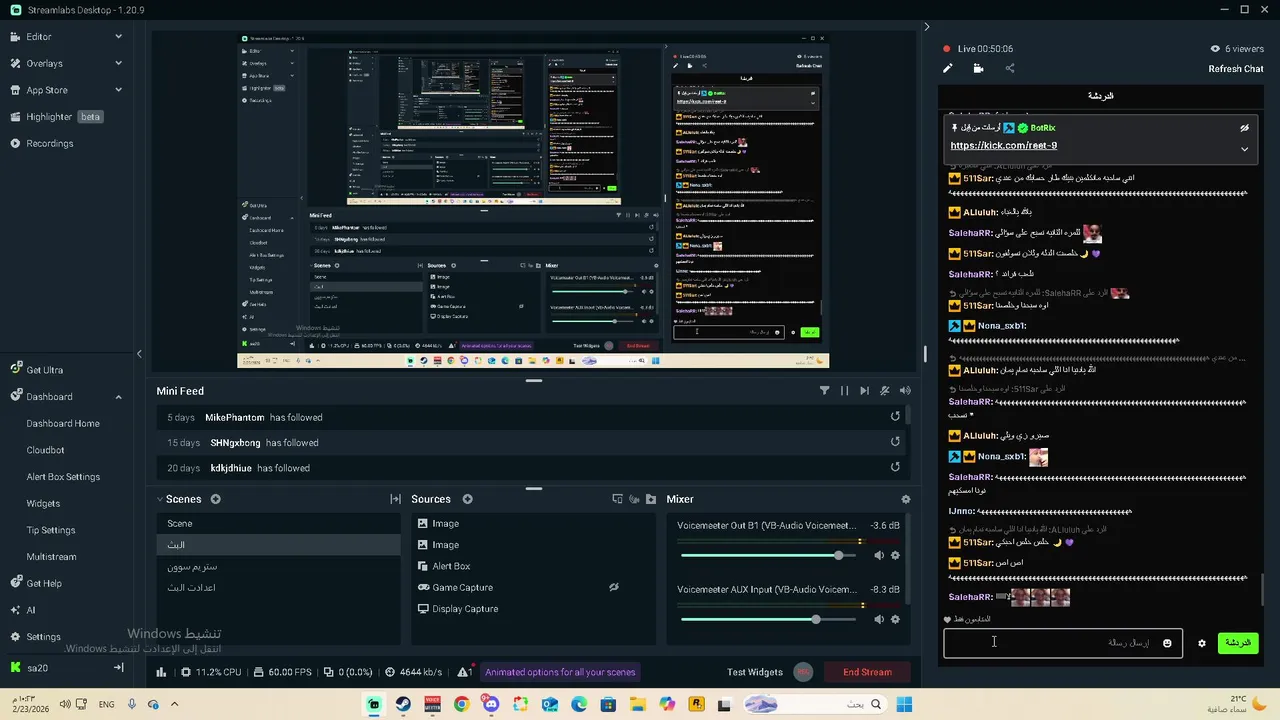The image size is (1280, 720).
Task: Edit stream info pencil icon
Action: point(948,69)
